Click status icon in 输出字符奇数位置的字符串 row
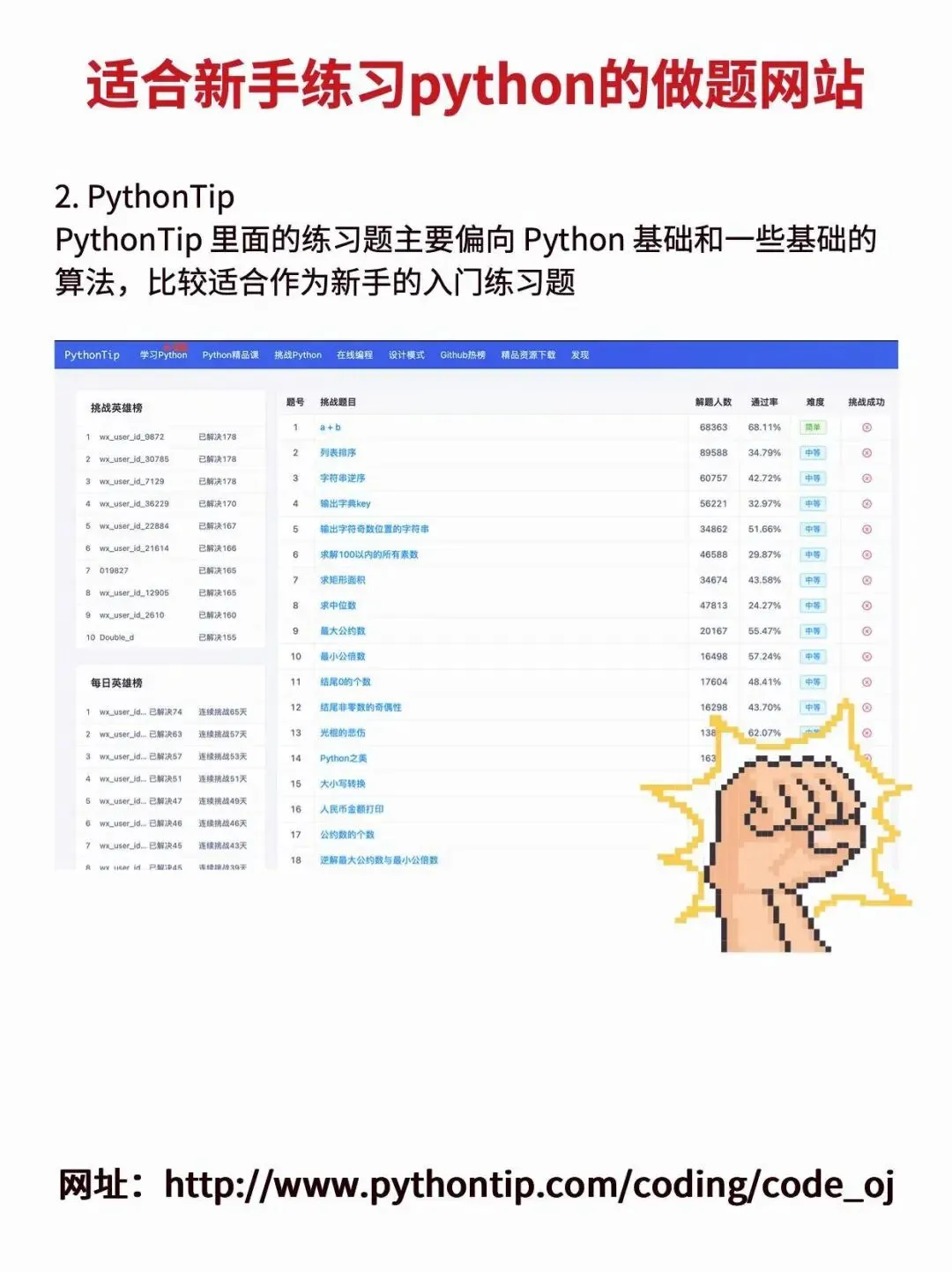952x1272 pixels. [866, 530]
